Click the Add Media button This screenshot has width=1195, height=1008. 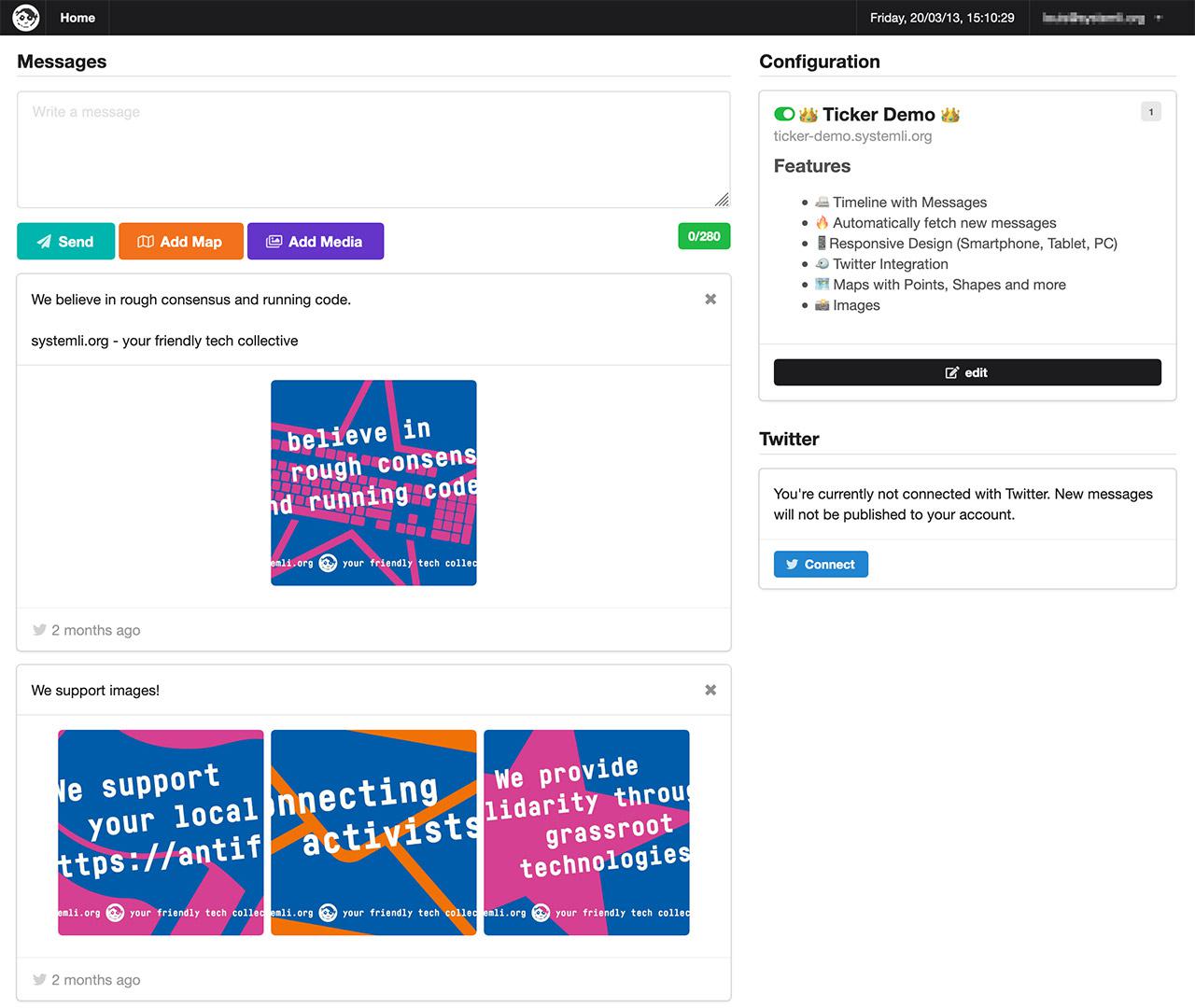coord(316,241)
